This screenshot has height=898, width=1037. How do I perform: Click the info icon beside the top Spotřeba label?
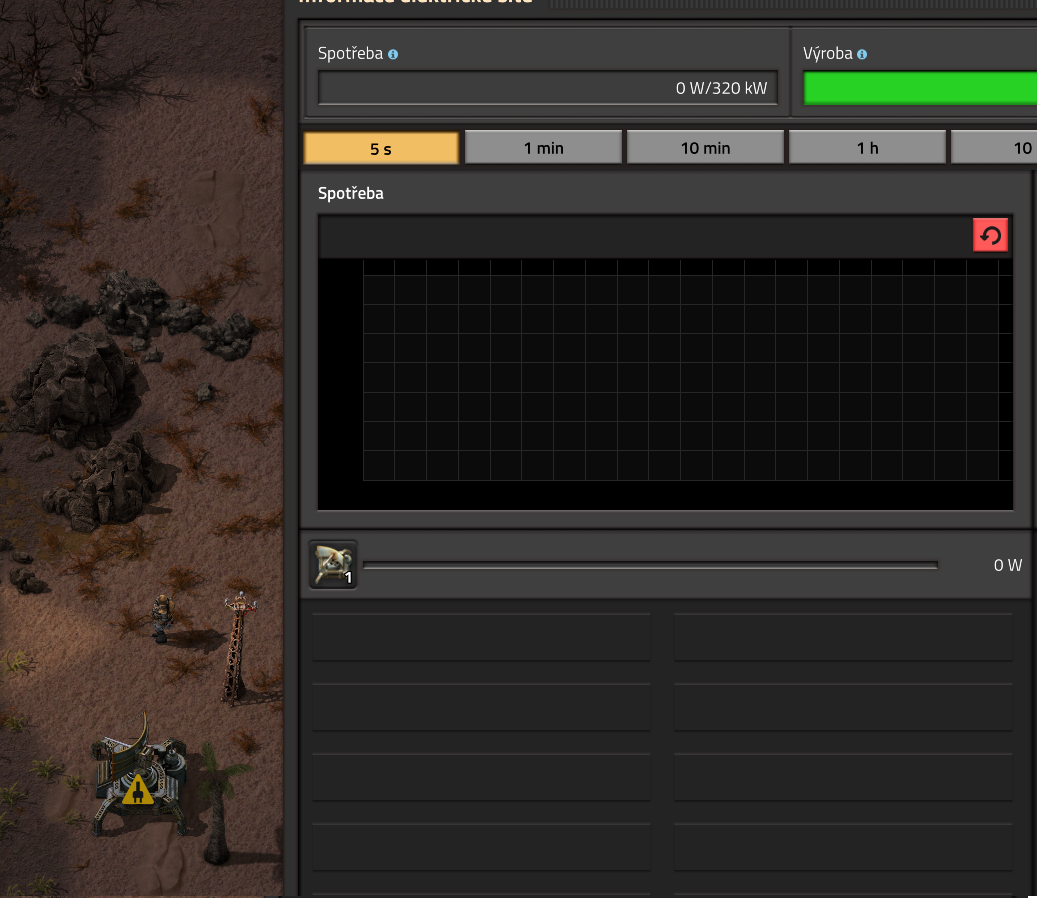(393, 54)
